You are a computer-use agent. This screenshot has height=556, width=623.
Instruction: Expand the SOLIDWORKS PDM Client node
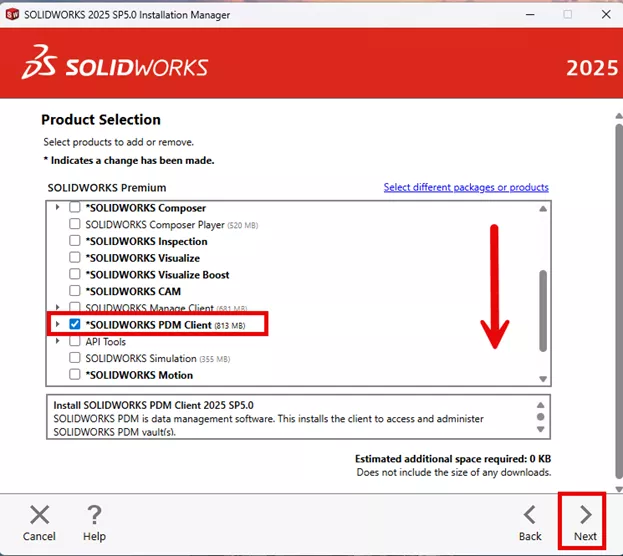point(58,324)
